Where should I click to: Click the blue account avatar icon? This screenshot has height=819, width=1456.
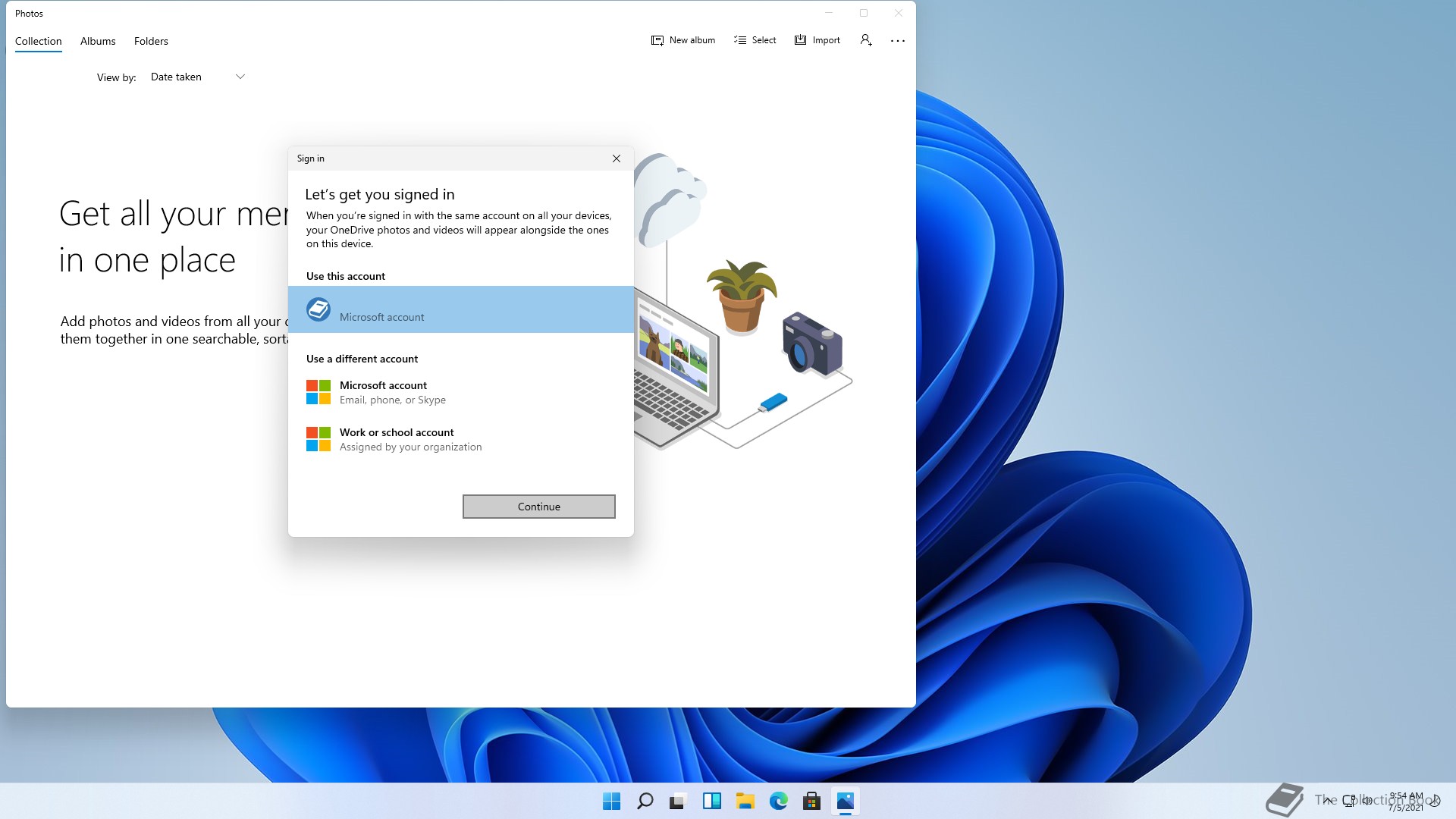pos(318,309)
